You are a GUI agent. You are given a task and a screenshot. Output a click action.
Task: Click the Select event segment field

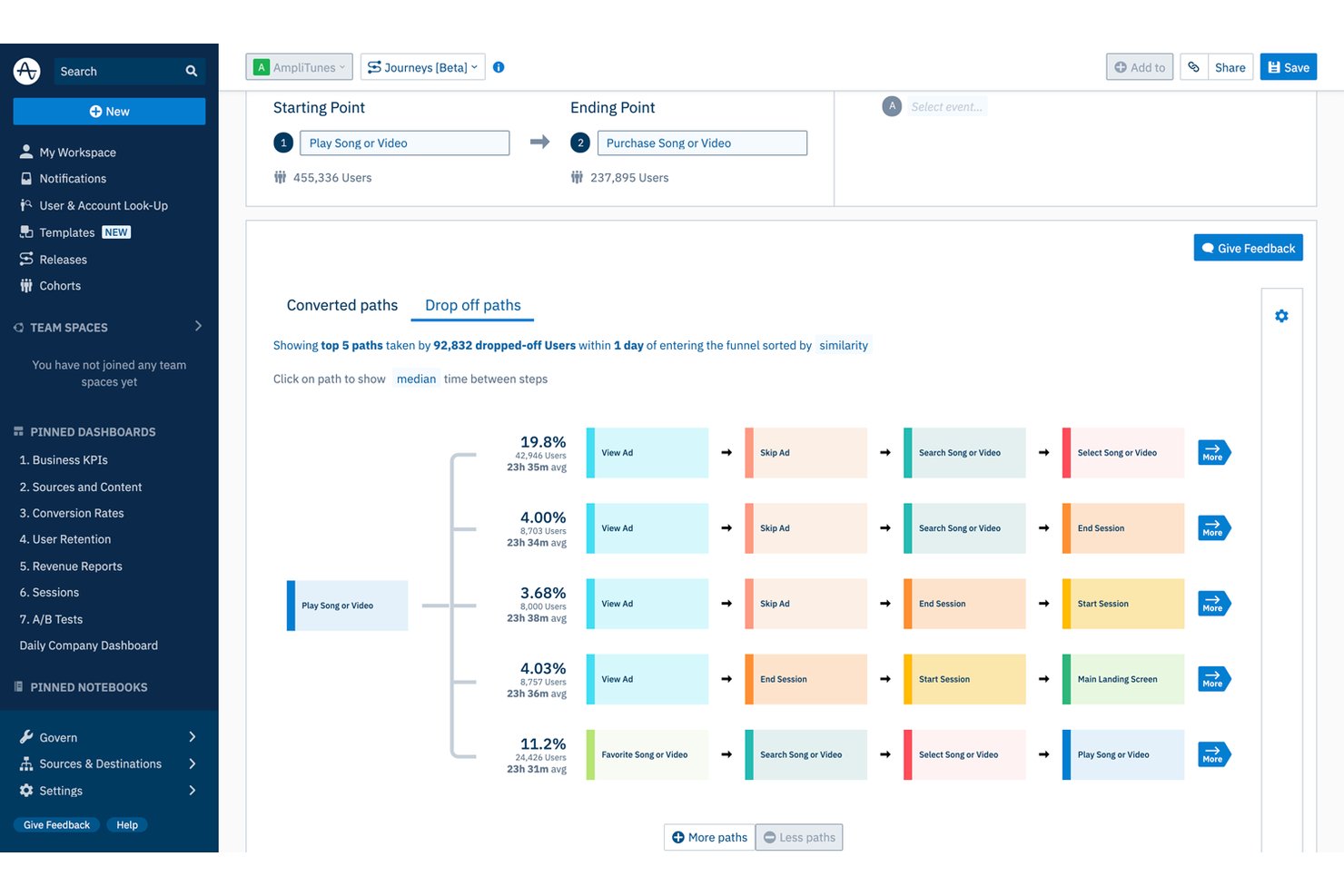click(947, 106)
